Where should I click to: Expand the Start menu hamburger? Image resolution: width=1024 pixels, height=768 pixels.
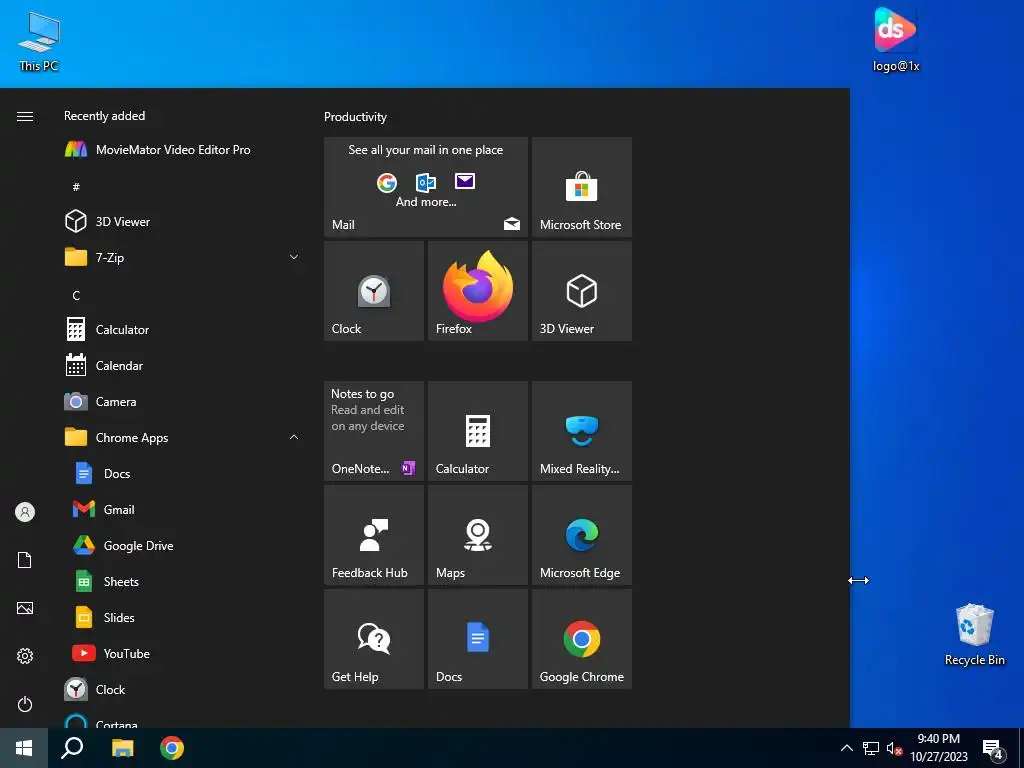coord(25,116)
